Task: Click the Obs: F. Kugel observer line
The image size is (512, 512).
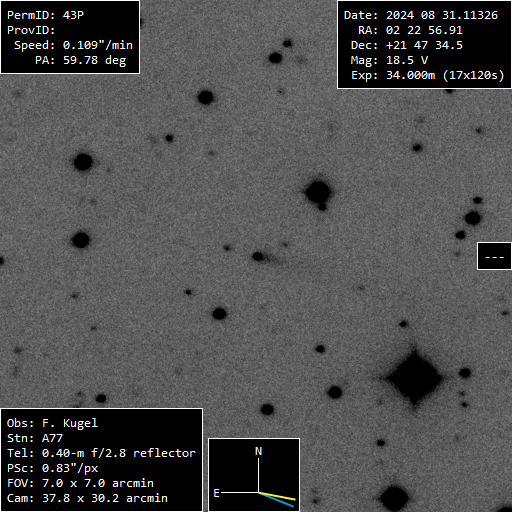Action: 52,423
